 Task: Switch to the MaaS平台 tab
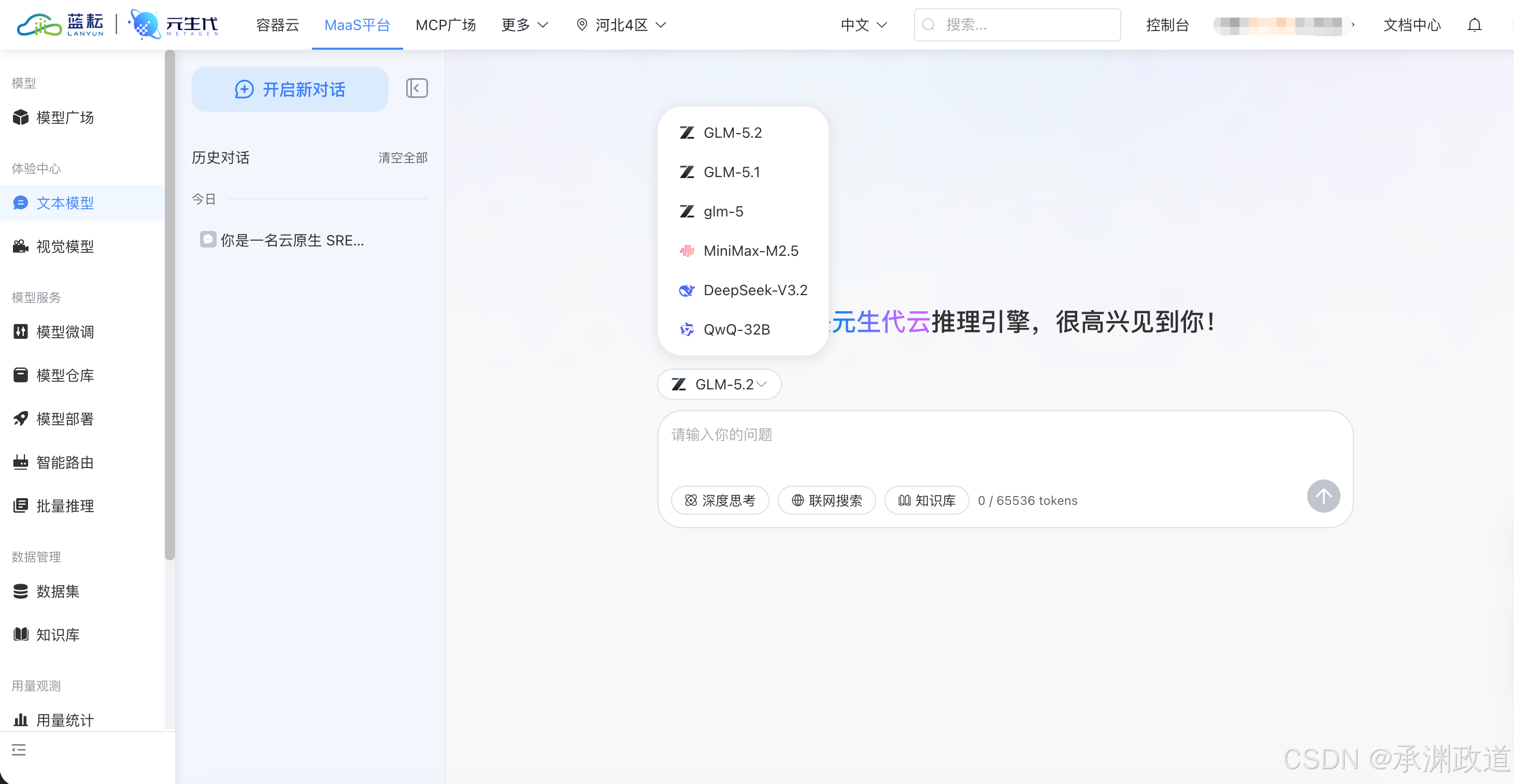[358, 25]
